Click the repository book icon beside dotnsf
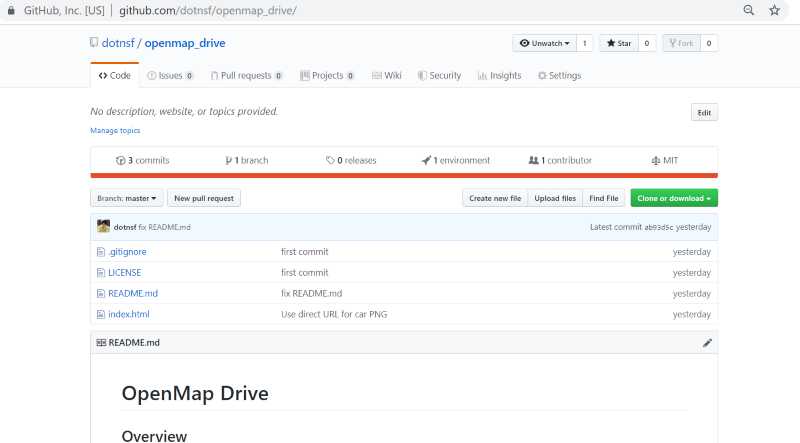This screenshot has height=443, width=800. tap(94, 42)
